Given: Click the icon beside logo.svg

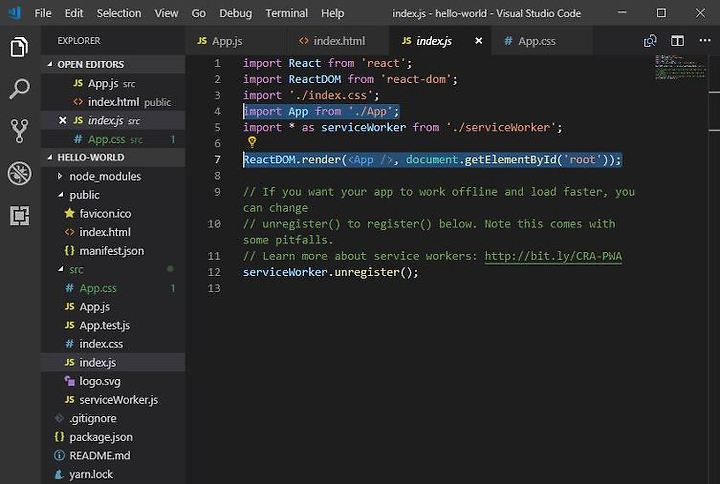Looking at the screenshot, I should 70,381.
